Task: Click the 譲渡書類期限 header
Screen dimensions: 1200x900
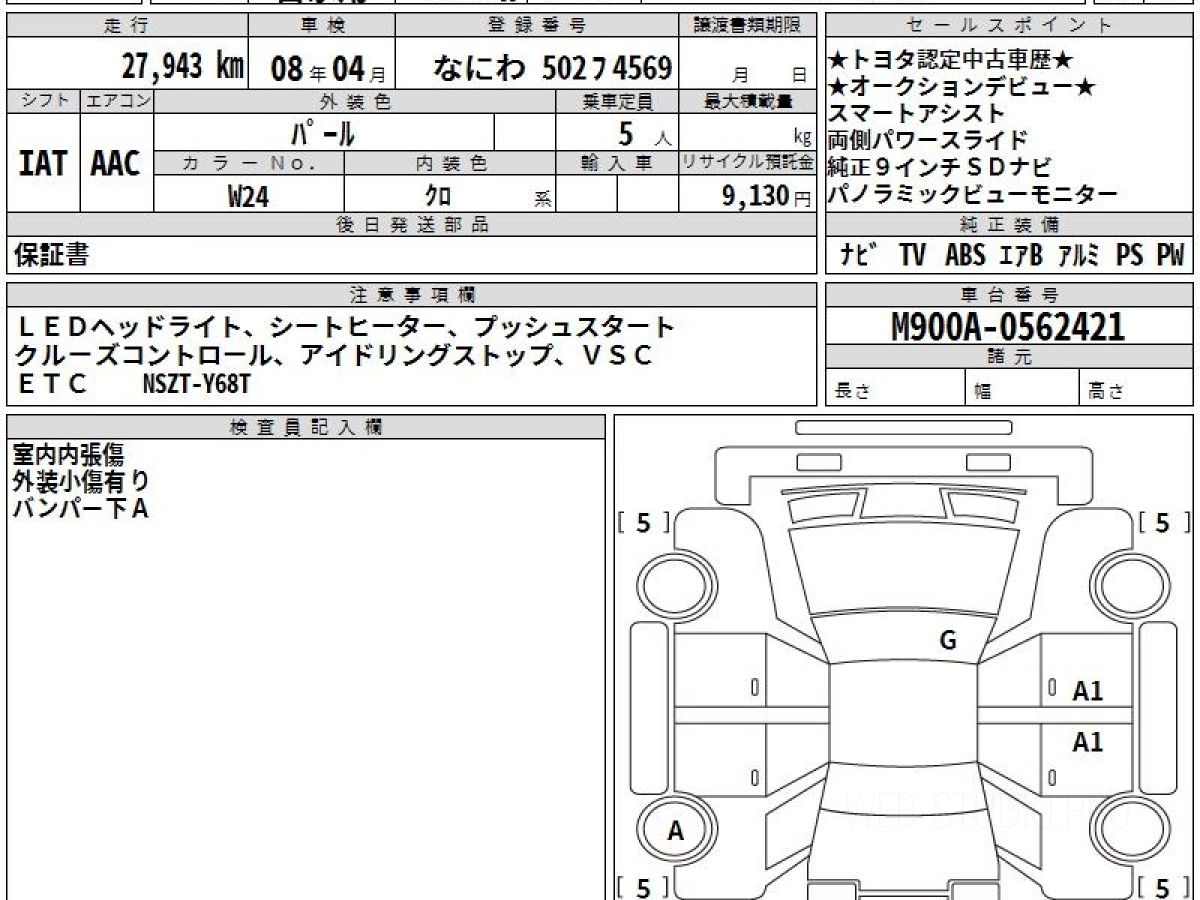Action: click(x=748, y=26)
